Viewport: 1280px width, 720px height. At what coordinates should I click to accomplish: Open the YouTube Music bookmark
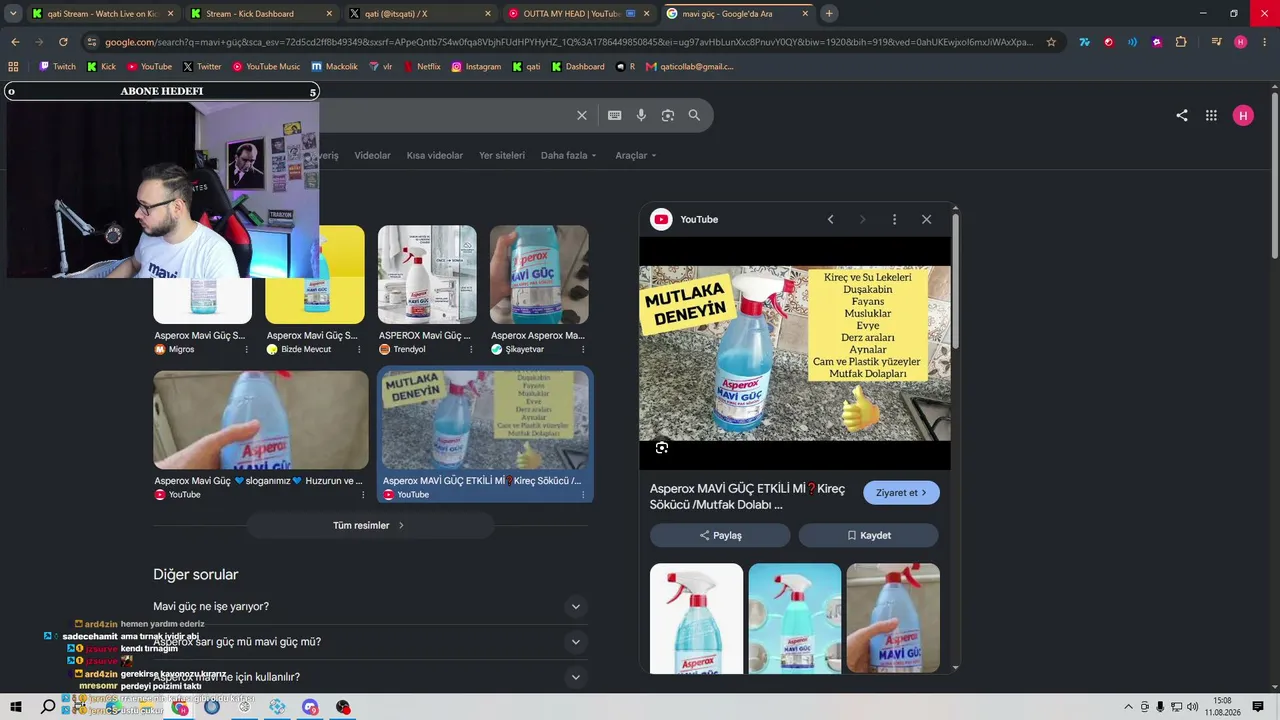click(x=266, y=67)
